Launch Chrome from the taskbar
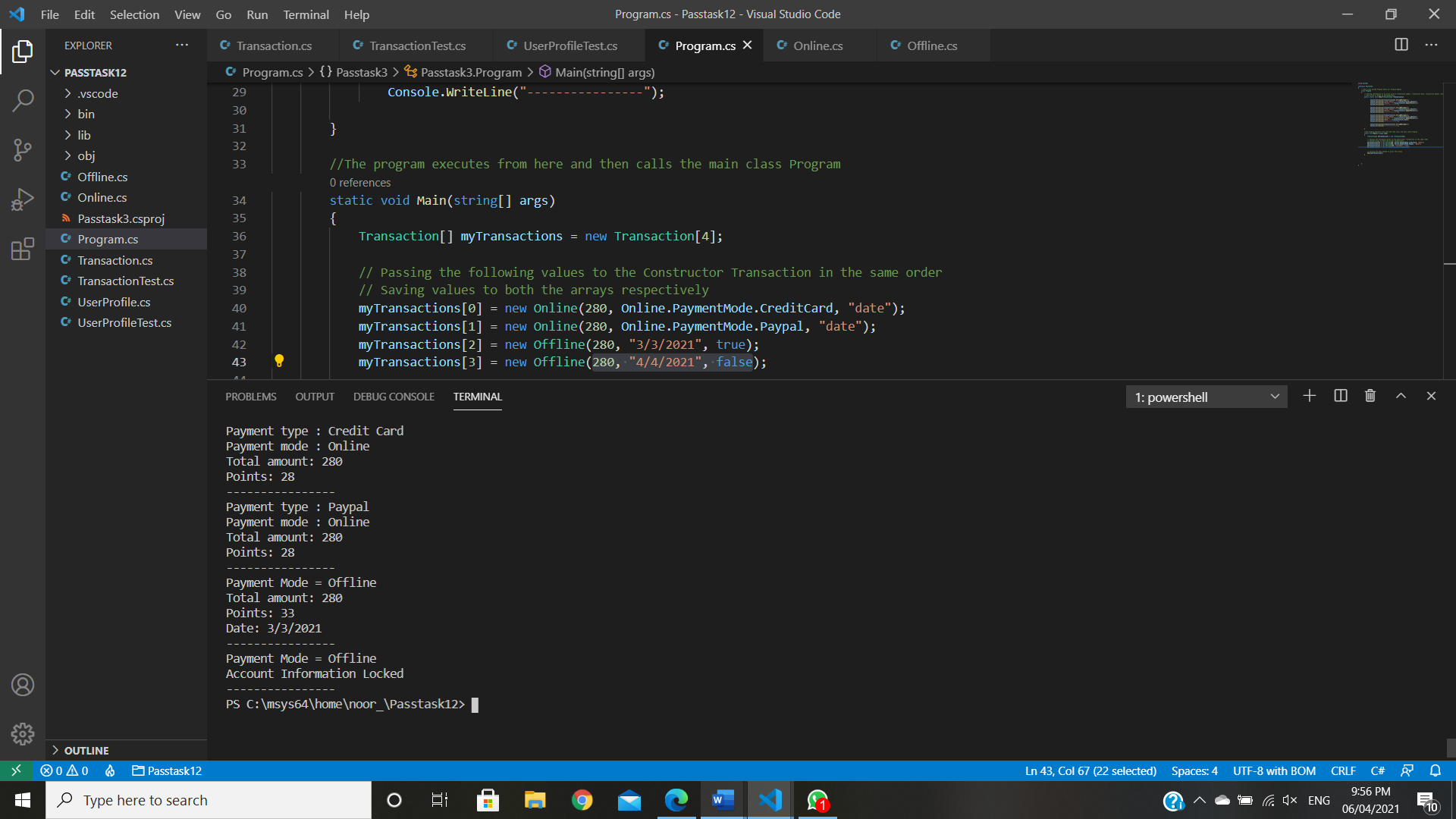Image resolution: width=1456 pixels, height=819 pixels. point(582,799)
